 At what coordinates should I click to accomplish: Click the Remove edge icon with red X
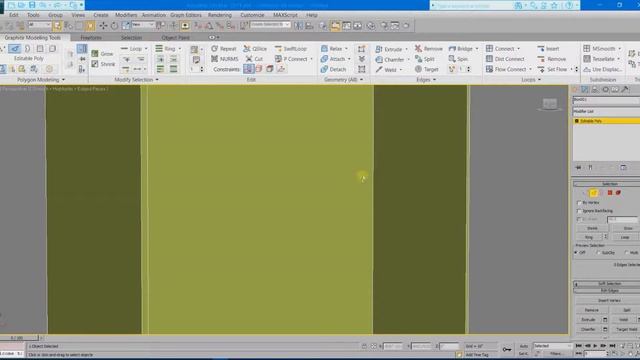tap(418, 49)
